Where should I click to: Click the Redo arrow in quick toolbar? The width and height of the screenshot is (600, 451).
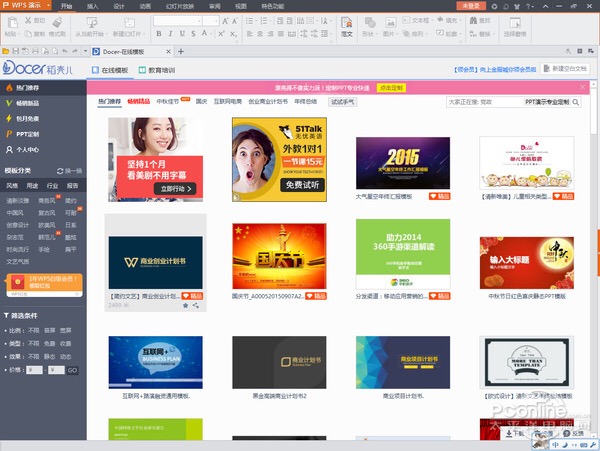click(75, 51)
